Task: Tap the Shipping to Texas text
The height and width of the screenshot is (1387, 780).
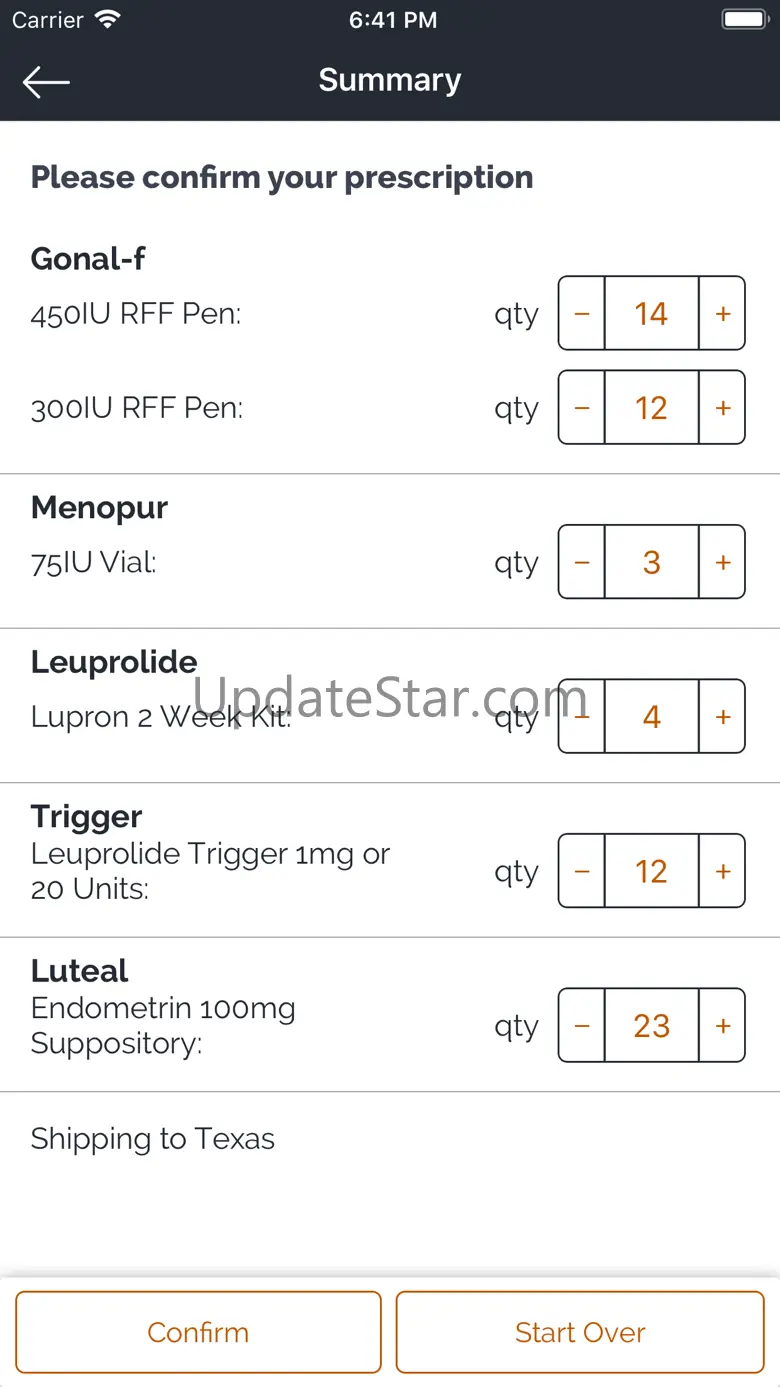Action: [x=153, y=1139]
